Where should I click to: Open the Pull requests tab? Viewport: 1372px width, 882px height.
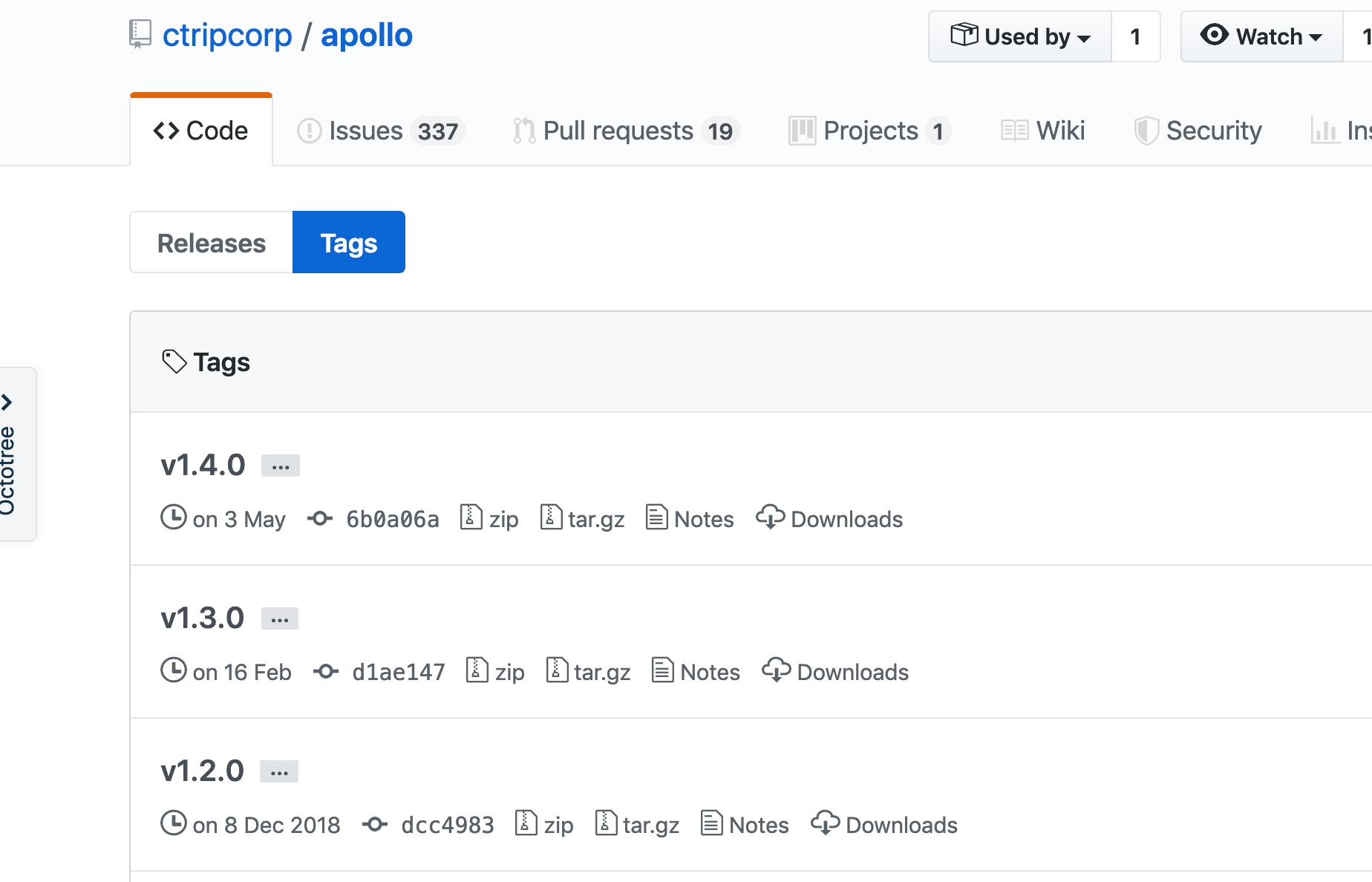pyautogui.click(x=626, y=131)
